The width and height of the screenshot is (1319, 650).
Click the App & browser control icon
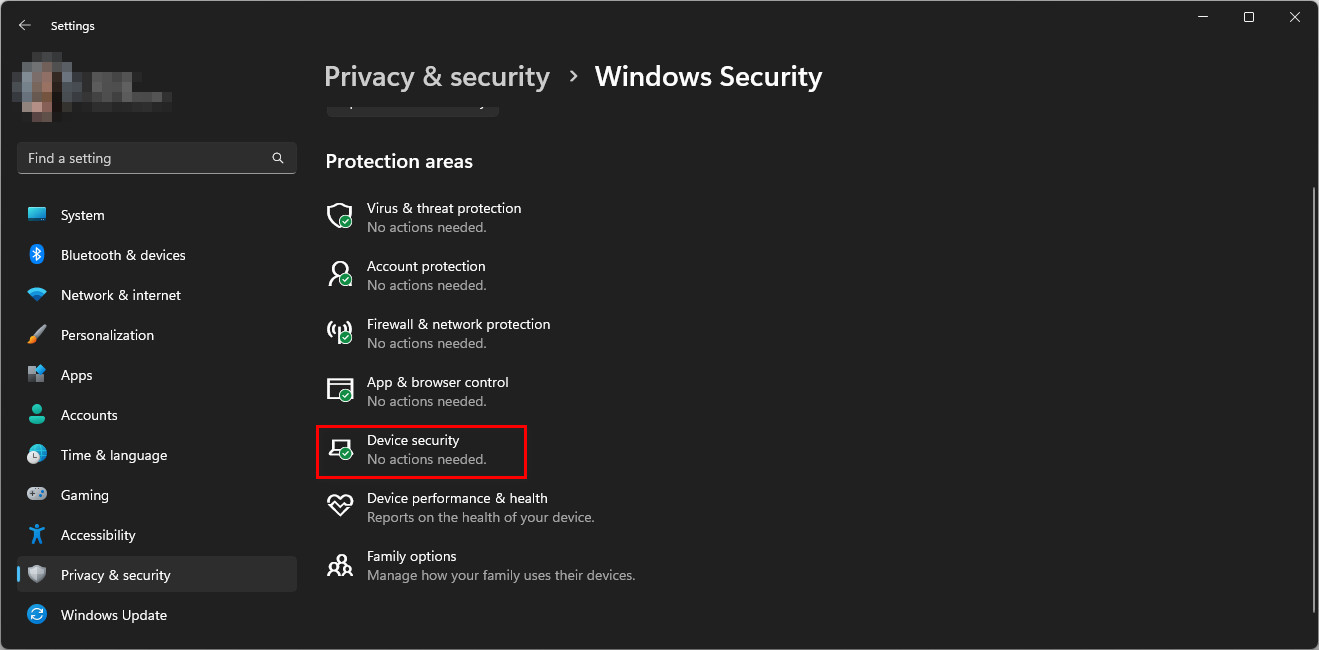340,390
